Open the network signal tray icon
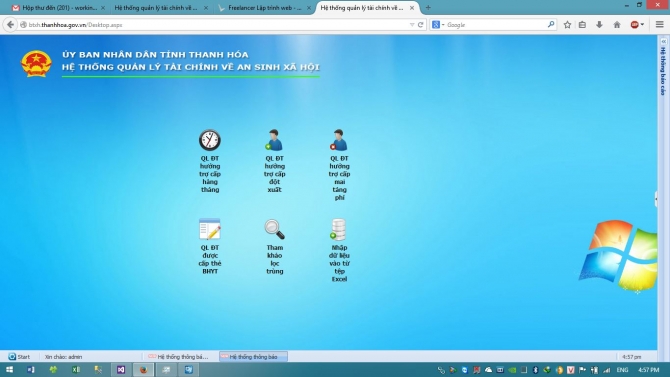 [606, 370]
